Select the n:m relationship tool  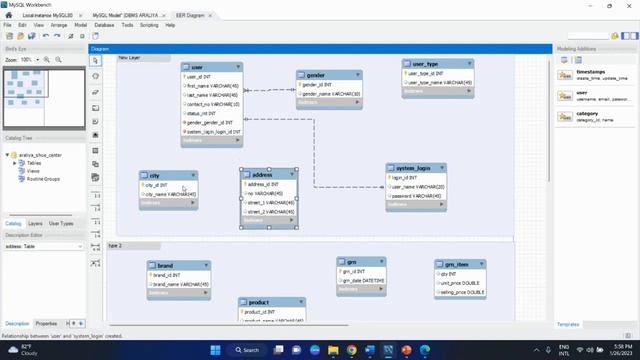[96, 248]
